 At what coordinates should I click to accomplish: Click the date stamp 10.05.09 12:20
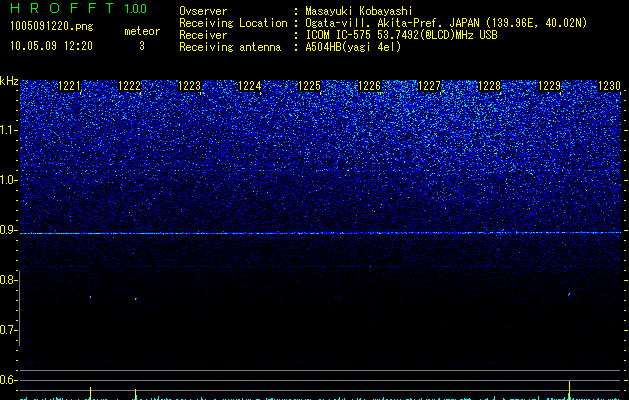pos(51,46)
